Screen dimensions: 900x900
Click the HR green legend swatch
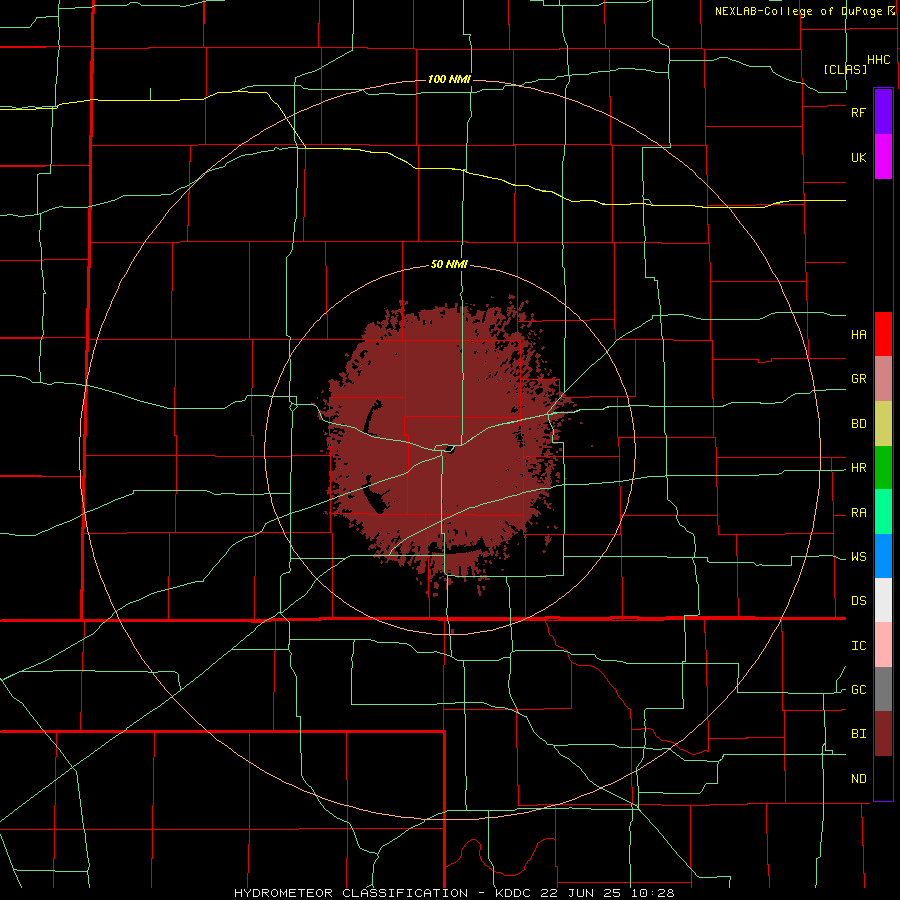click(x=883, y=468)
